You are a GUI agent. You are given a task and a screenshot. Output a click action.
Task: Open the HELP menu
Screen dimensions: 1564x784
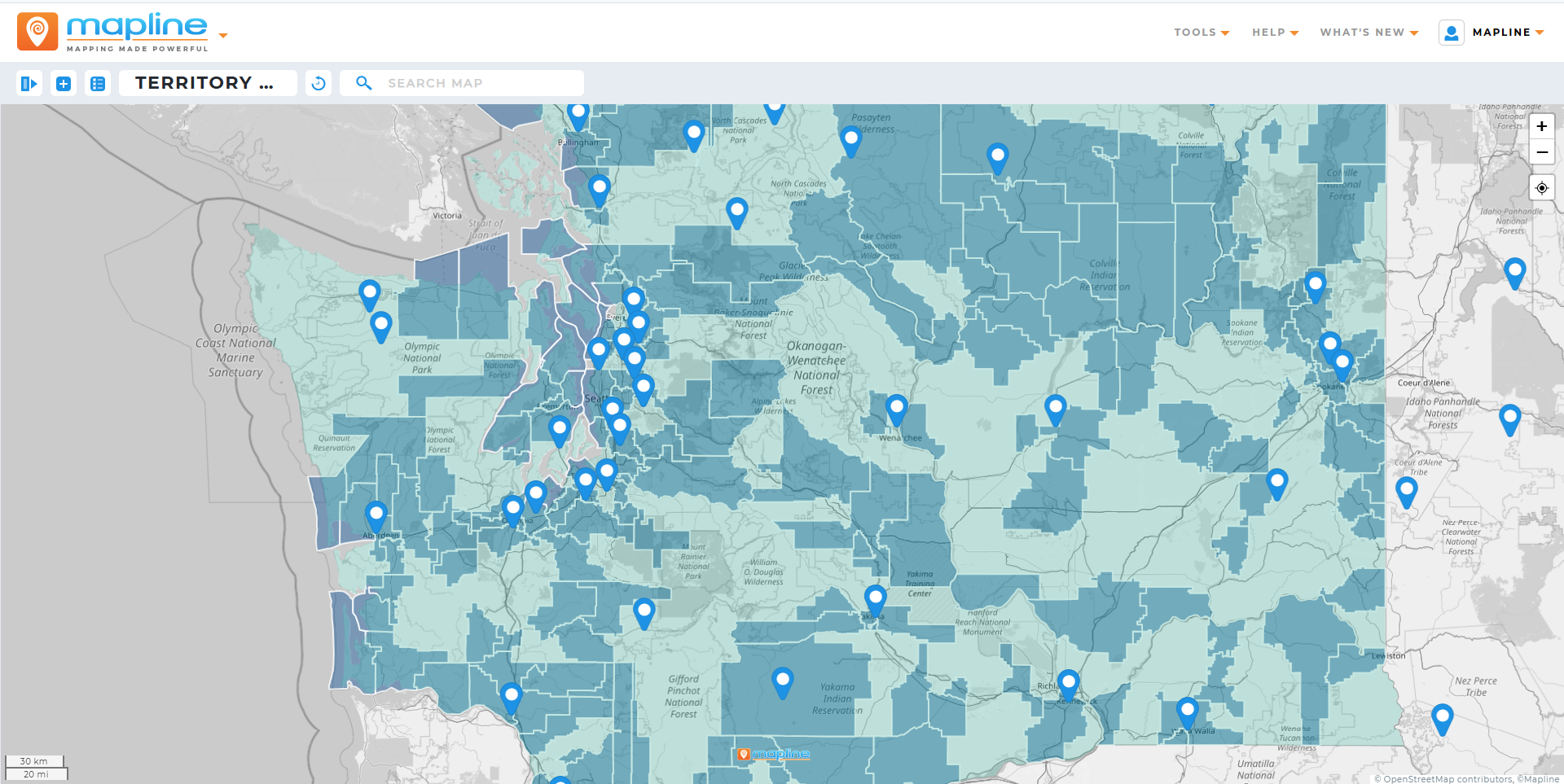click(x=1276, y=33)
